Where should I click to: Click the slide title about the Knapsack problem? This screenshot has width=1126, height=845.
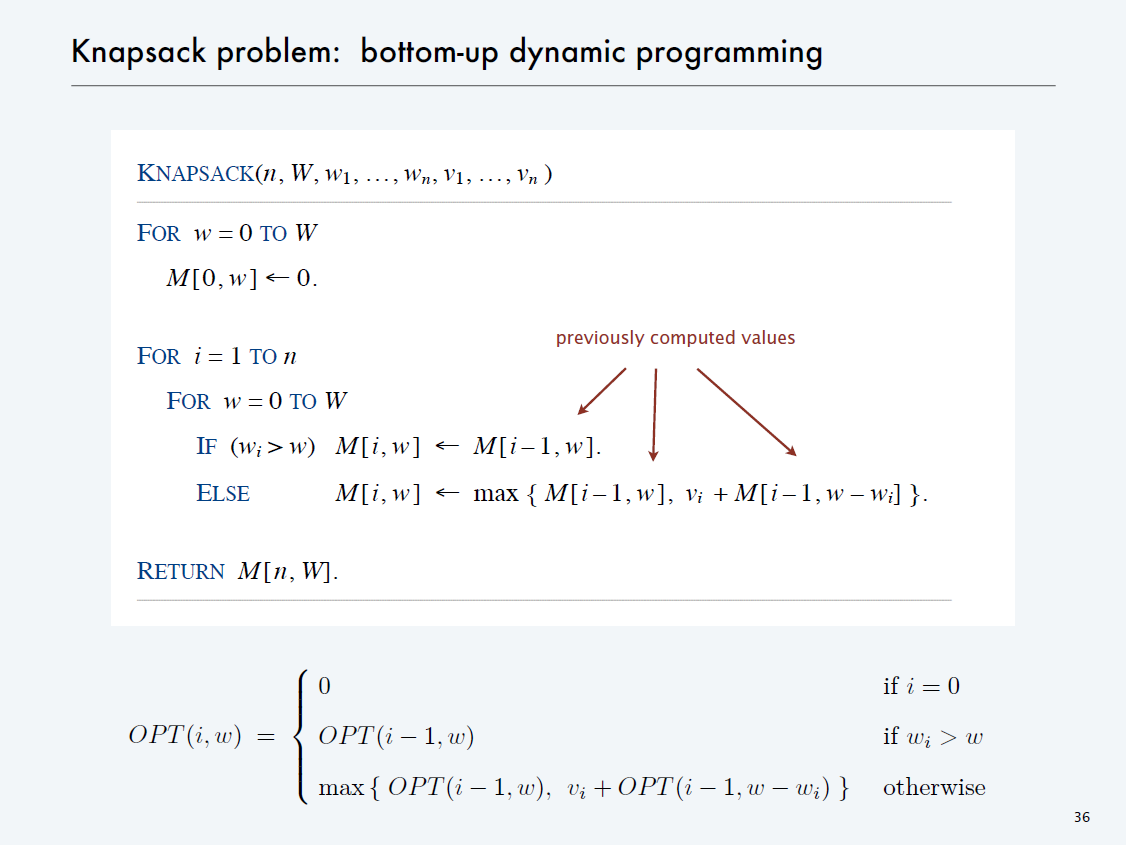tap(446, 52)
